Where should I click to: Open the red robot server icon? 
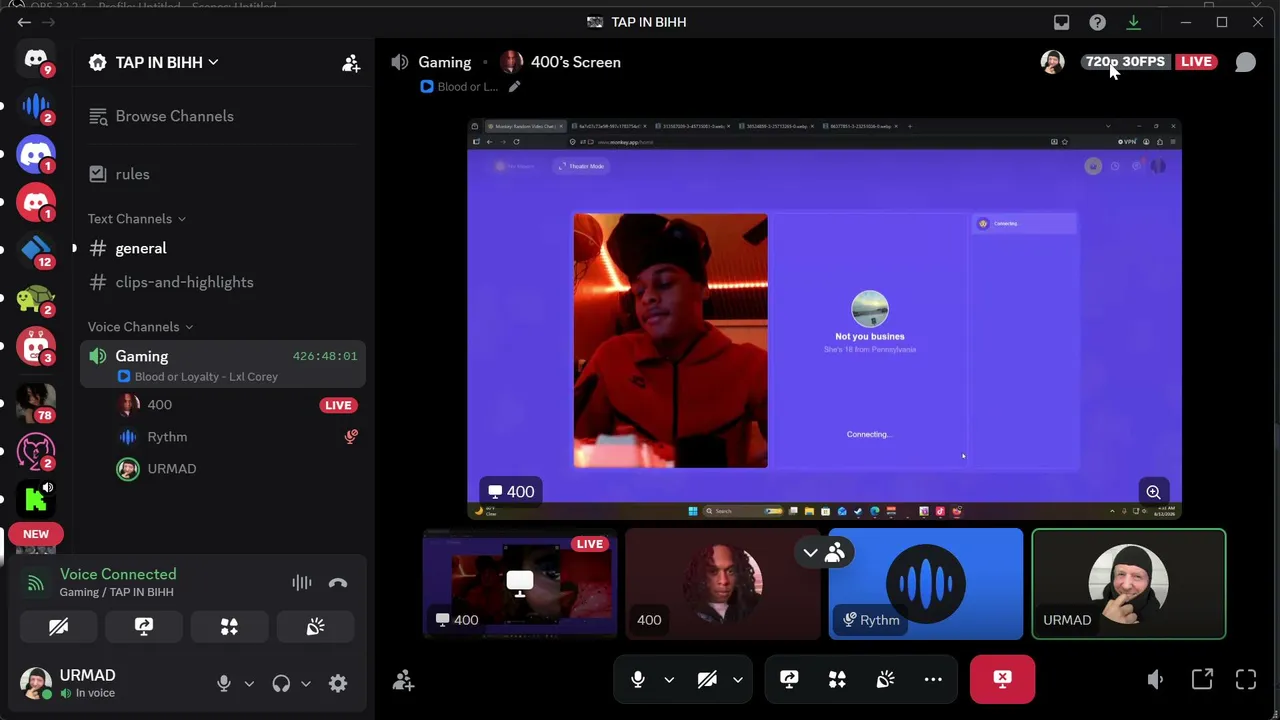click(36, 346)
